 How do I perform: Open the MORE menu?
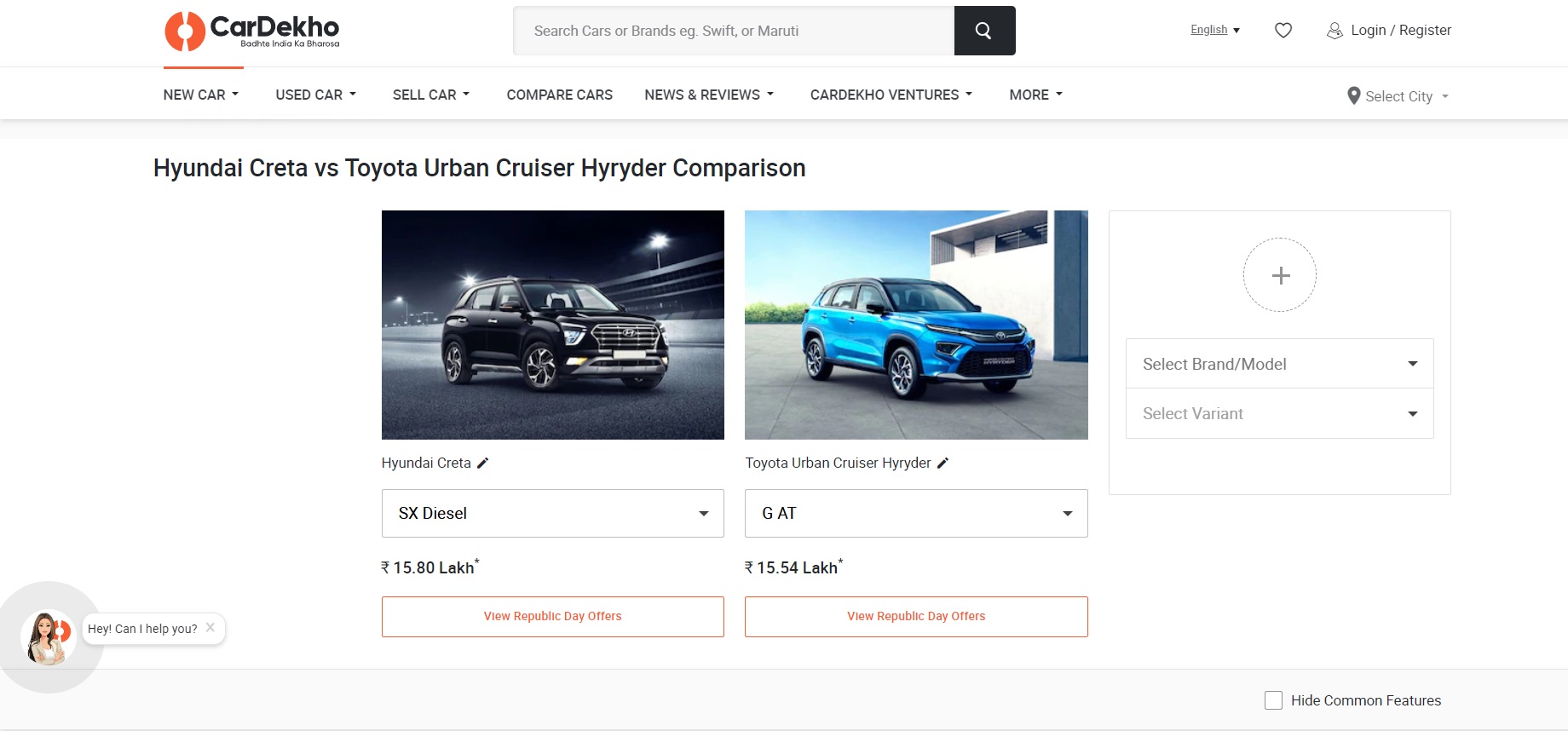tap(1036, 95)
